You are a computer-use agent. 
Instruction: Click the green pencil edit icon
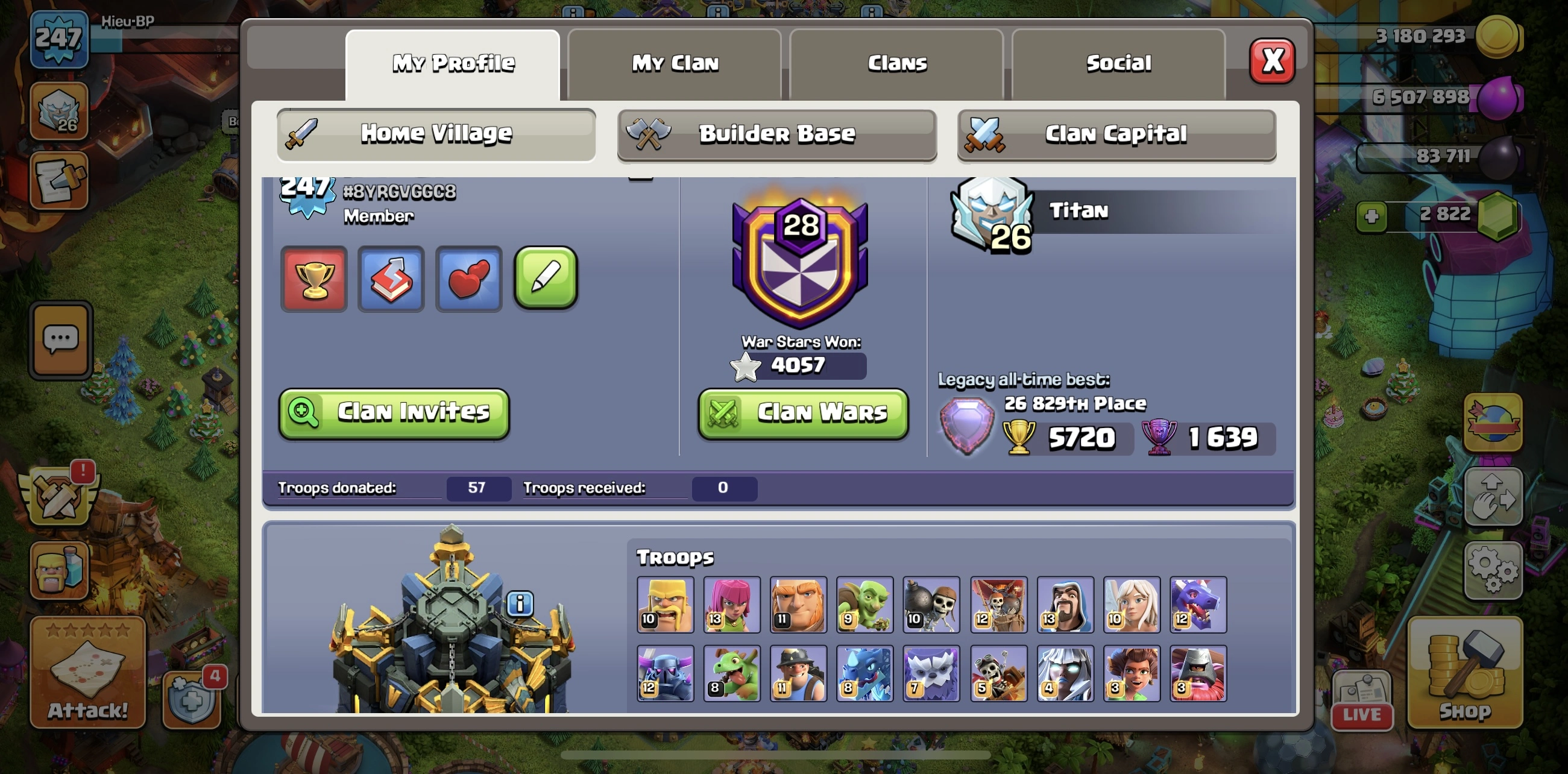click(x=546, y=277)
